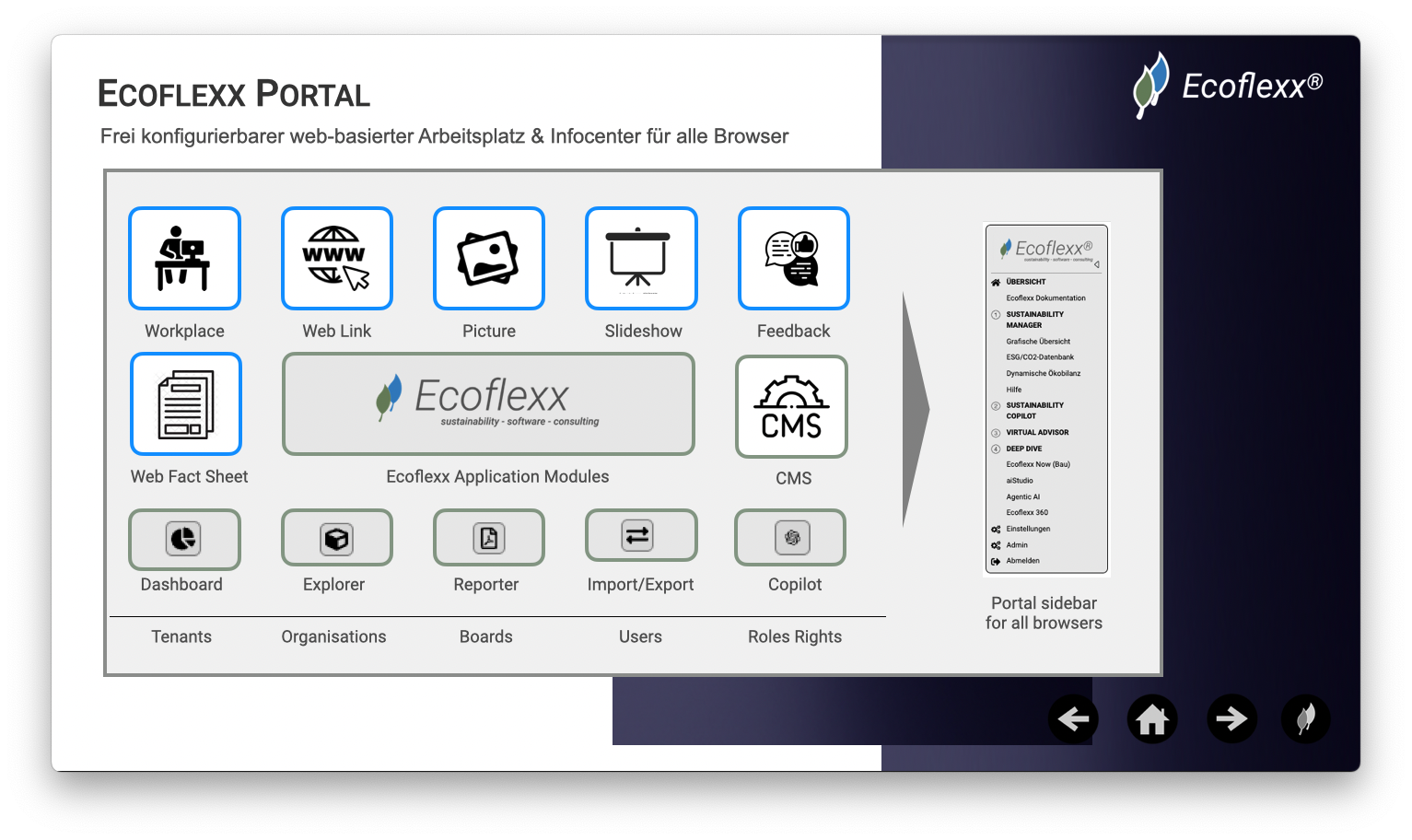Click Abmelden to log out
Image resolution: width=1412 pixels, height=840 pixels.
coord(1023,561)
